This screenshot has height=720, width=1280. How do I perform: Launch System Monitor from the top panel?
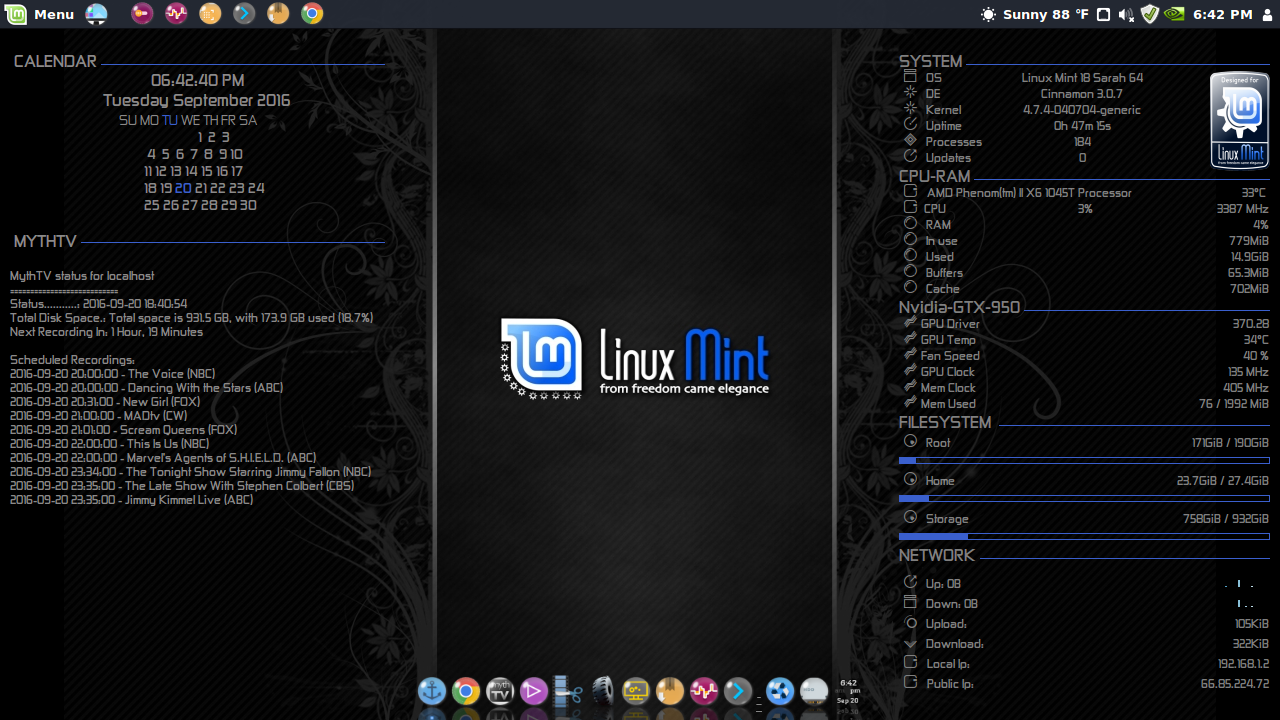[x=176, y=14]
